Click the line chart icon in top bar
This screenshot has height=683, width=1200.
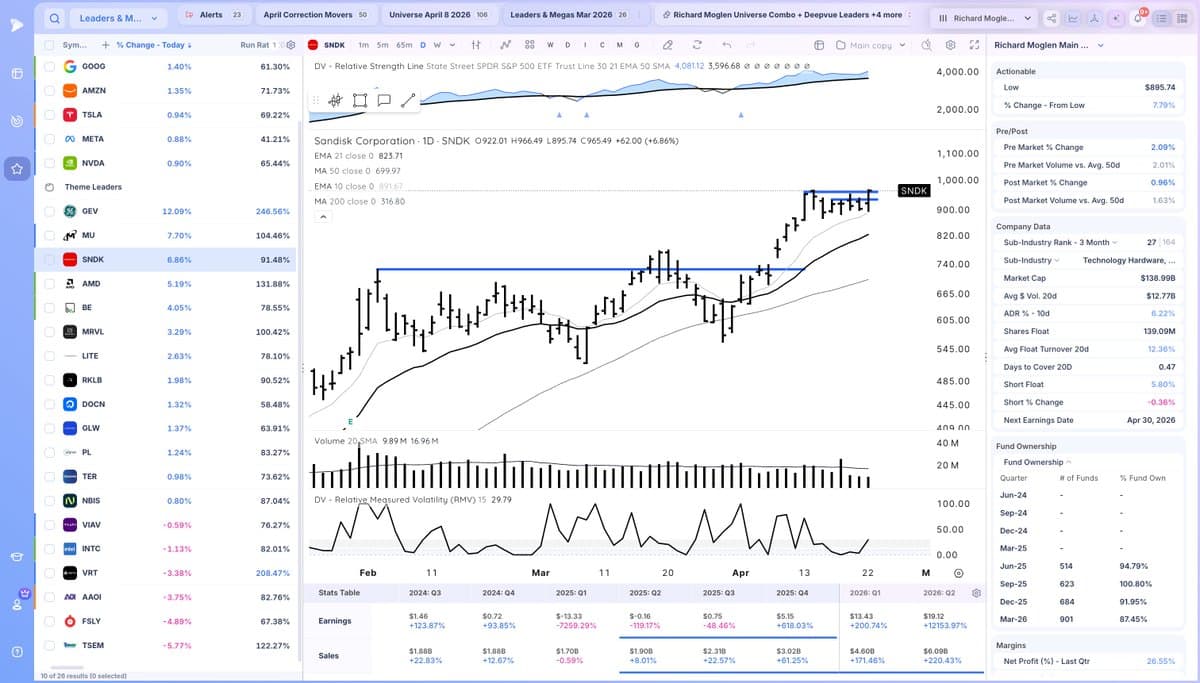click(x=1073, y=18)
